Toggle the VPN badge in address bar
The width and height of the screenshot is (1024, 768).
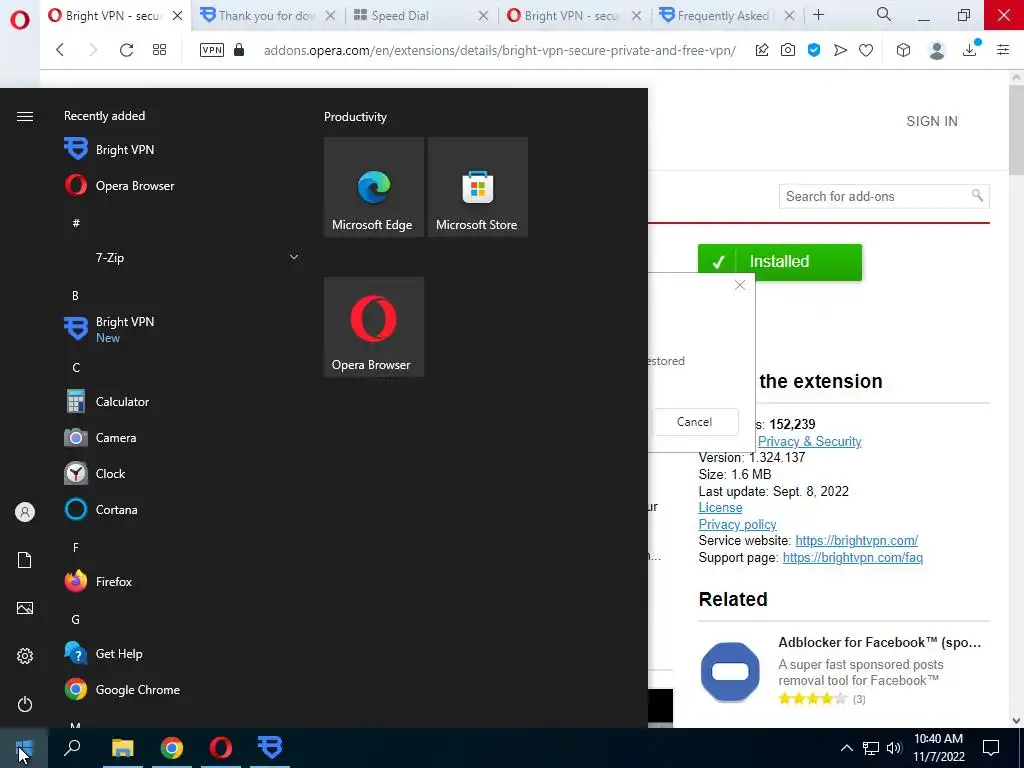click(x=212, y=50)
